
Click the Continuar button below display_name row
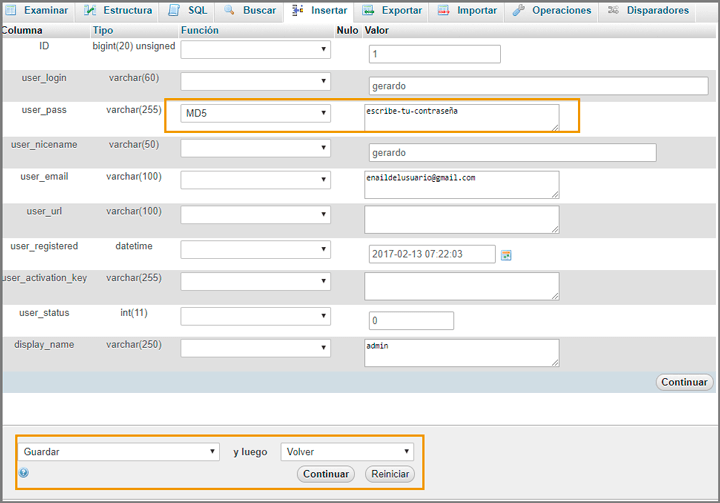click(x=684, y=382)
